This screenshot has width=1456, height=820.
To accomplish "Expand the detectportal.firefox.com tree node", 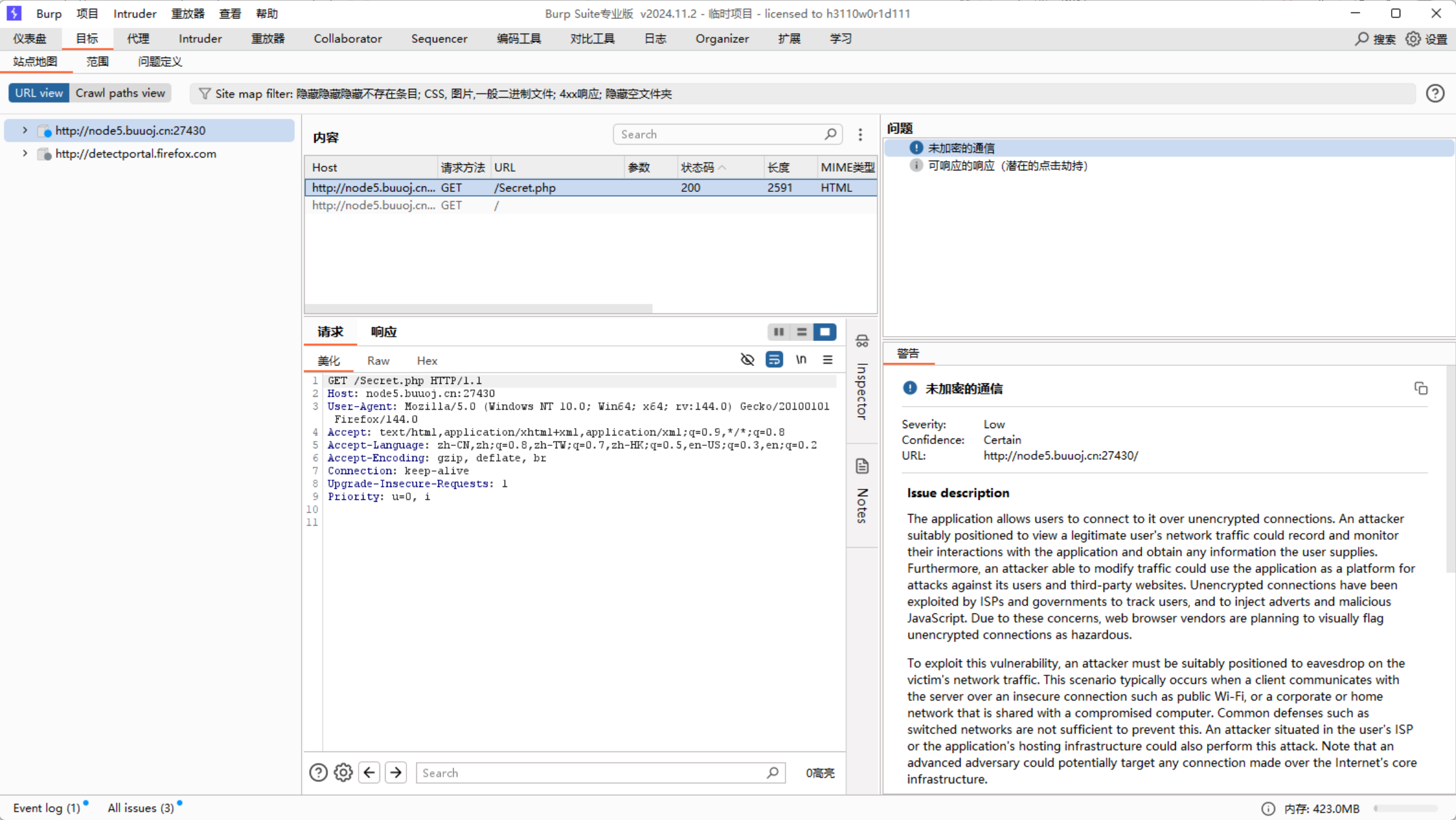I will [x=25, y=153].
